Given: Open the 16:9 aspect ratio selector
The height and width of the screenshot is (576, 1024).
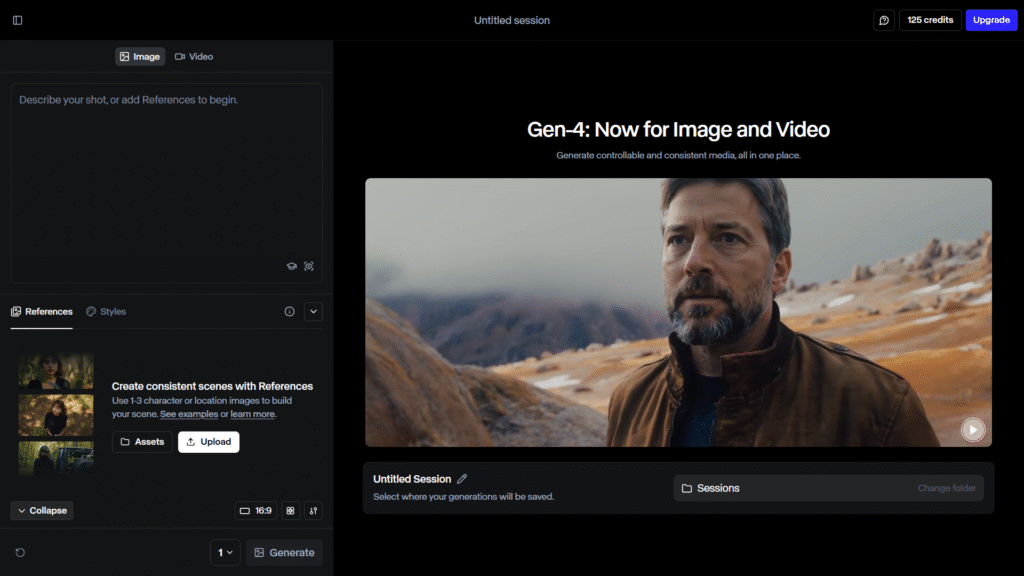Looking at the screenshot, I should [x=255, y=511].
